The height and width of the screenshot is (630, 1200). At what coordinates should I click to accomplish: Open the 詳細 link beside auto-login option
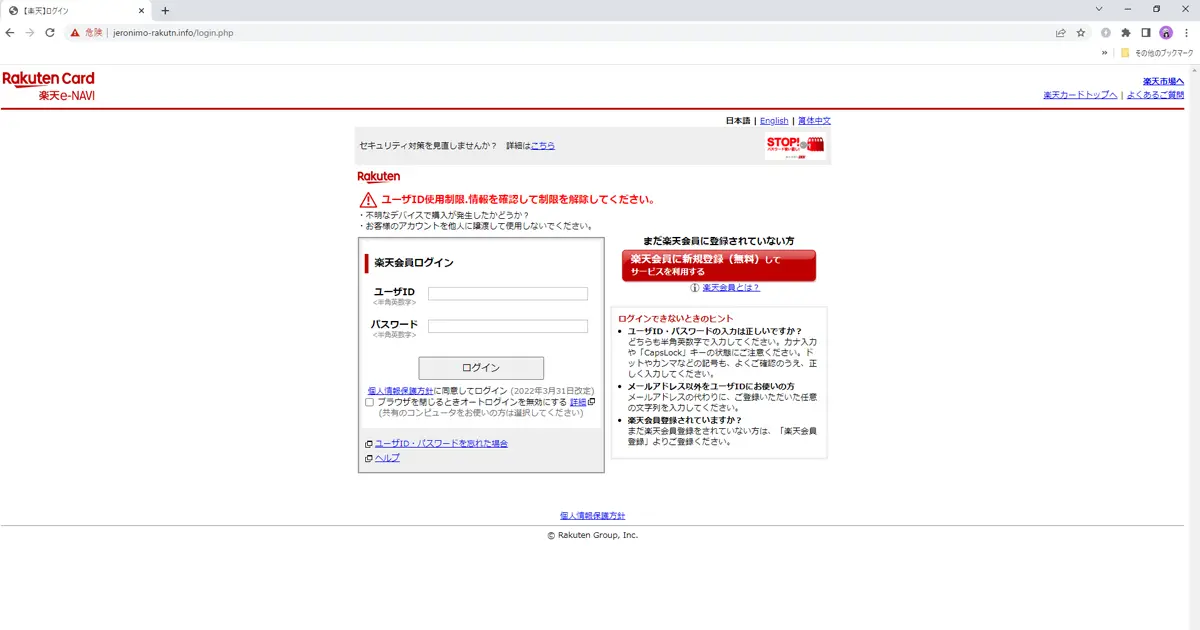pyautogui.click(x=578, y=402)
